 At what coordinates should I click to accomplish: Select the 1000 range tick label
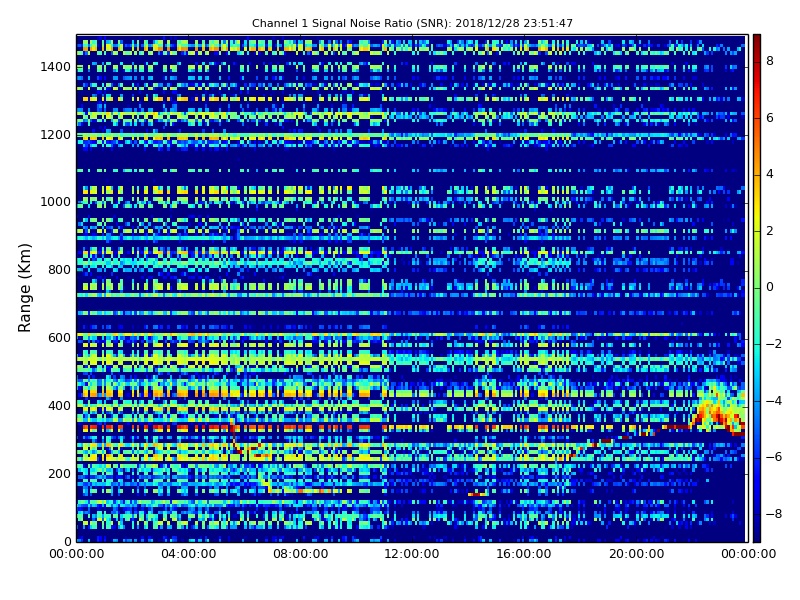tap(55, 202)
